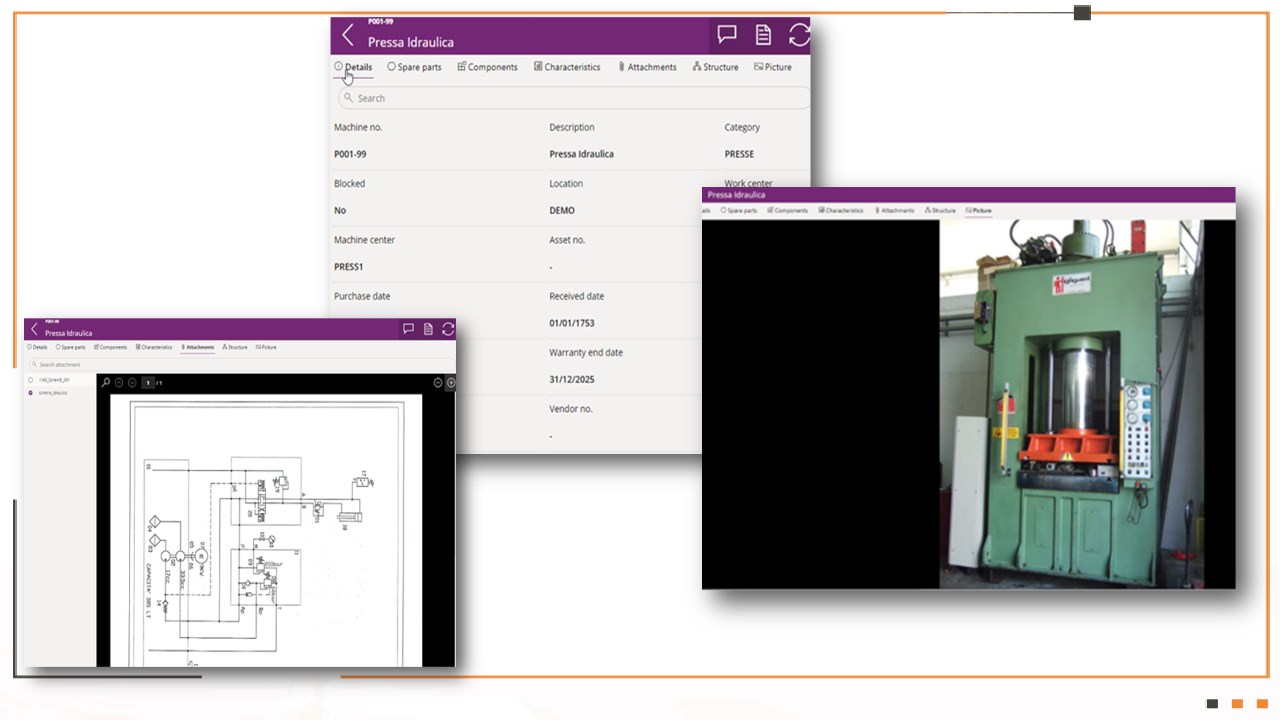Image resolution: width=1280 pixels, height=720 pixels.
Task: Open document icon in Details window header
Action: click(763, 35)
